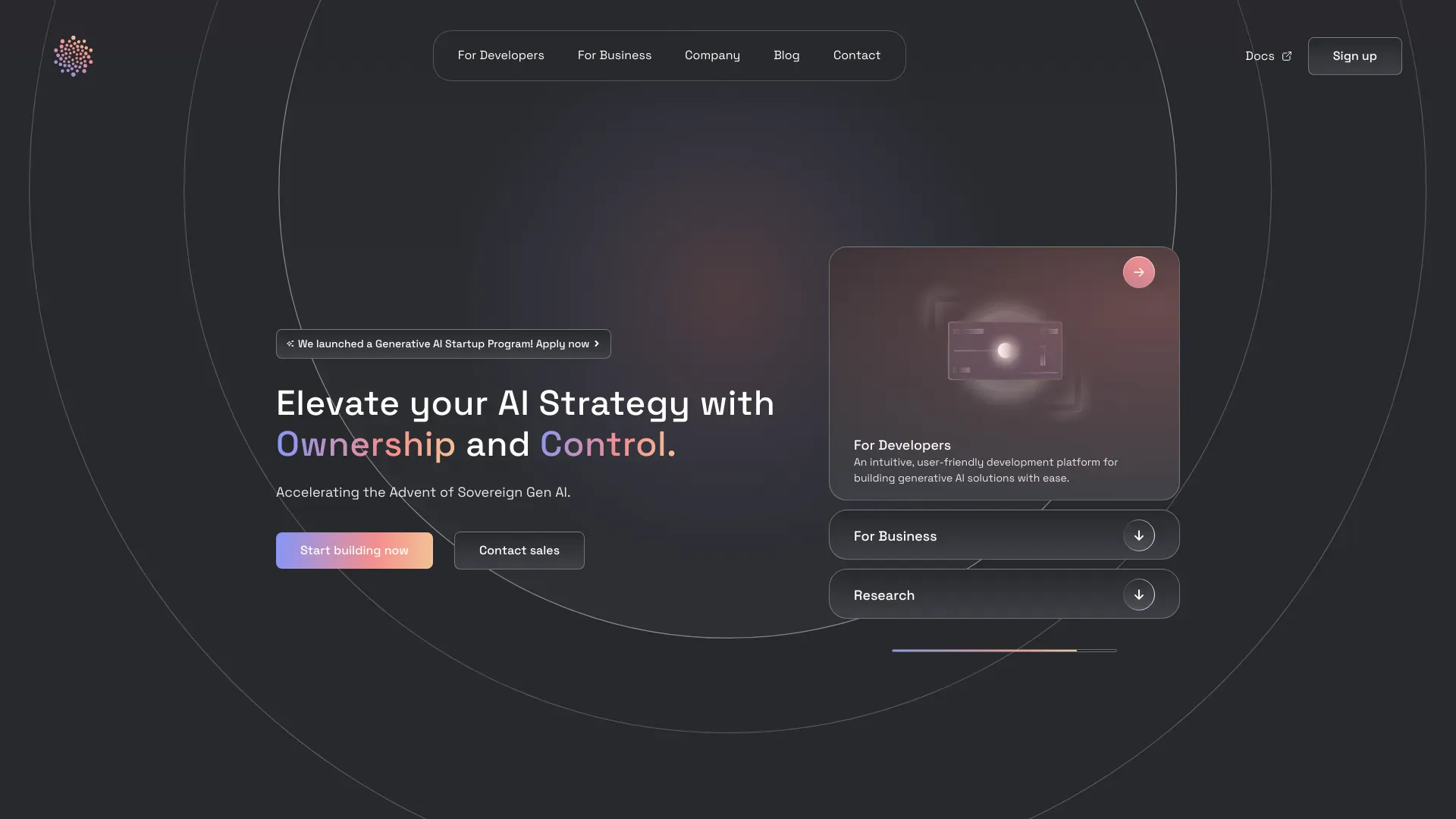The height and width of the screenshot is (819, 1456).
Task: Open the Research panel row
Action: (x=1004, y=595)
